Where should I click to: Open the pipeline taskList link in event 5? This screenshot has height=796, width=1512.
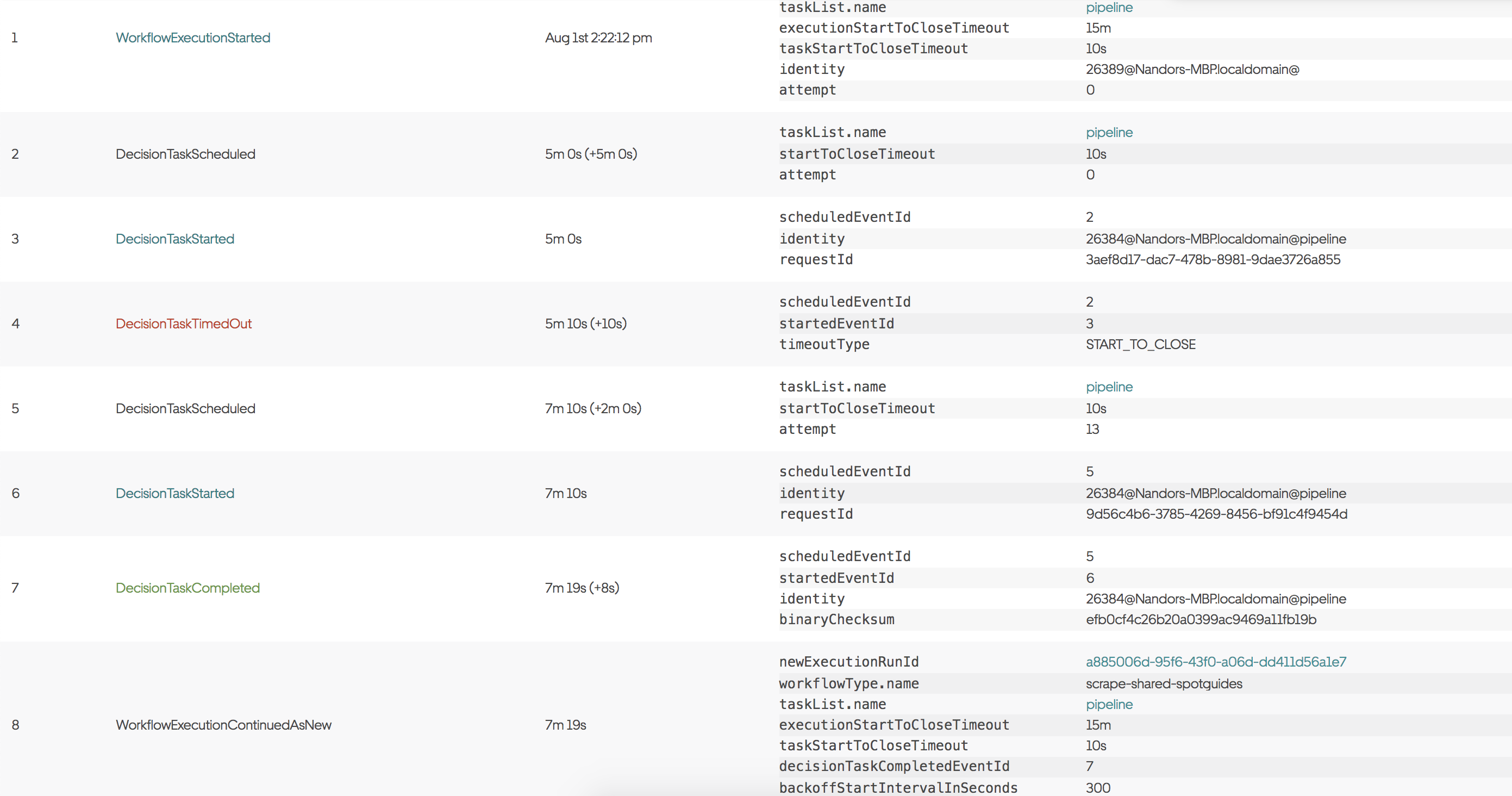click(1109, 386)
